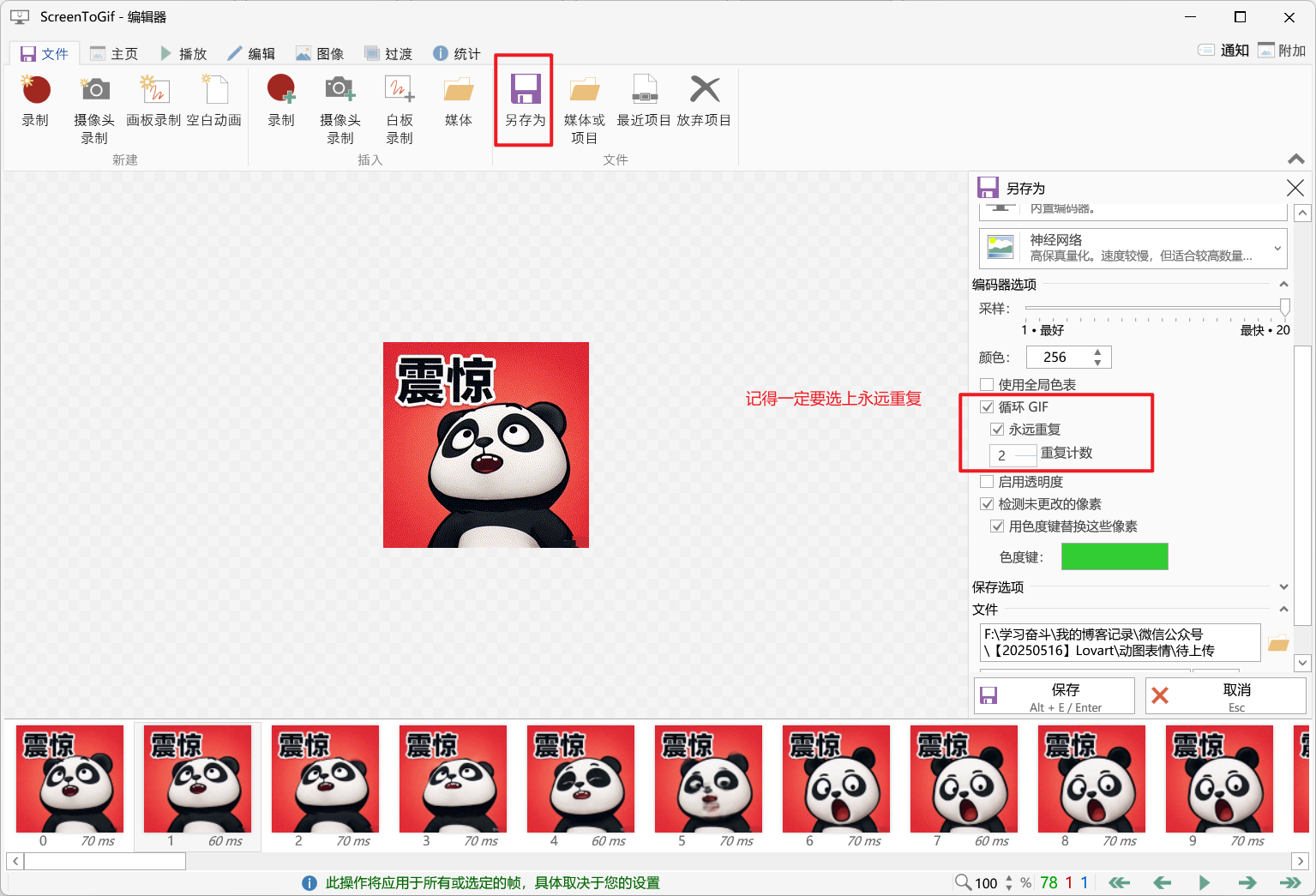
Task: Insert webcam recording (摄像头录制) under 插入
Action: coord(340,110)
